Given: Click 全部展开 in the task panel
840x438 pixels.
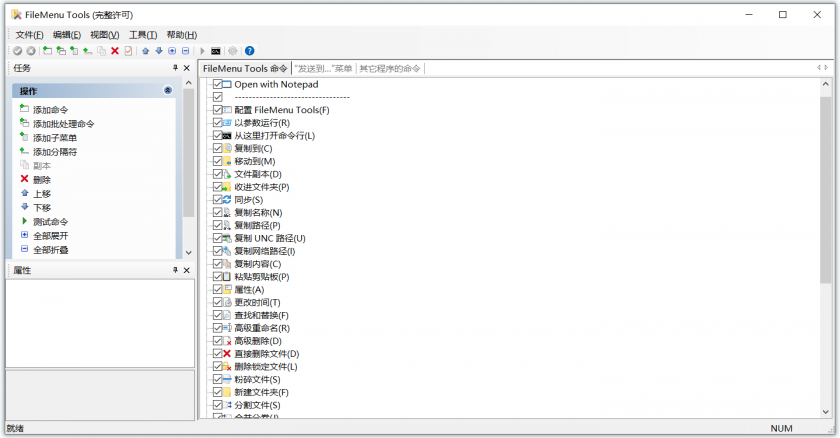Looking at the screenshot, I should 50,236.
